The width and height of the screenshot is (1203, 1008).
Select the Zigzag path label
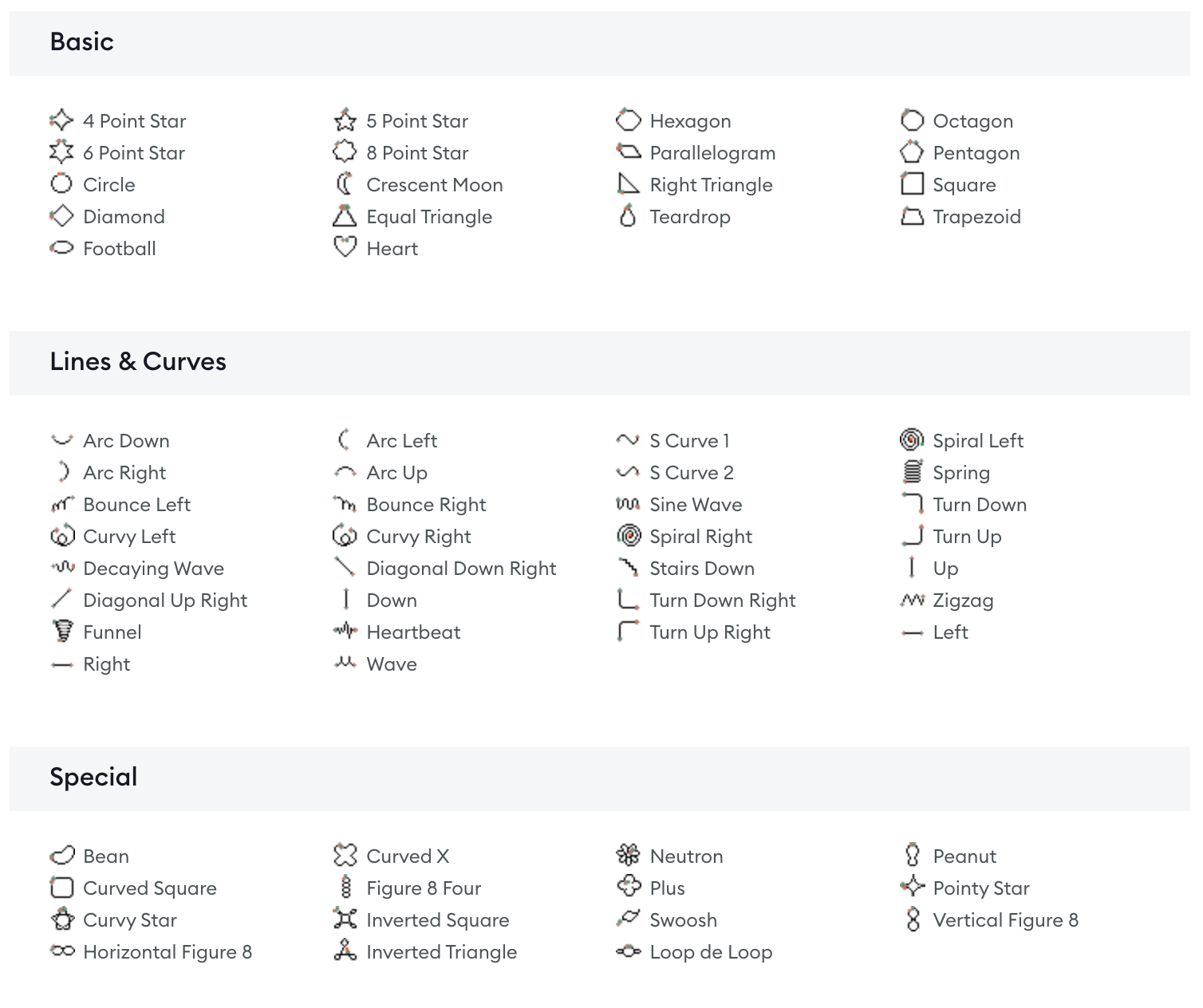pos(963,600)
